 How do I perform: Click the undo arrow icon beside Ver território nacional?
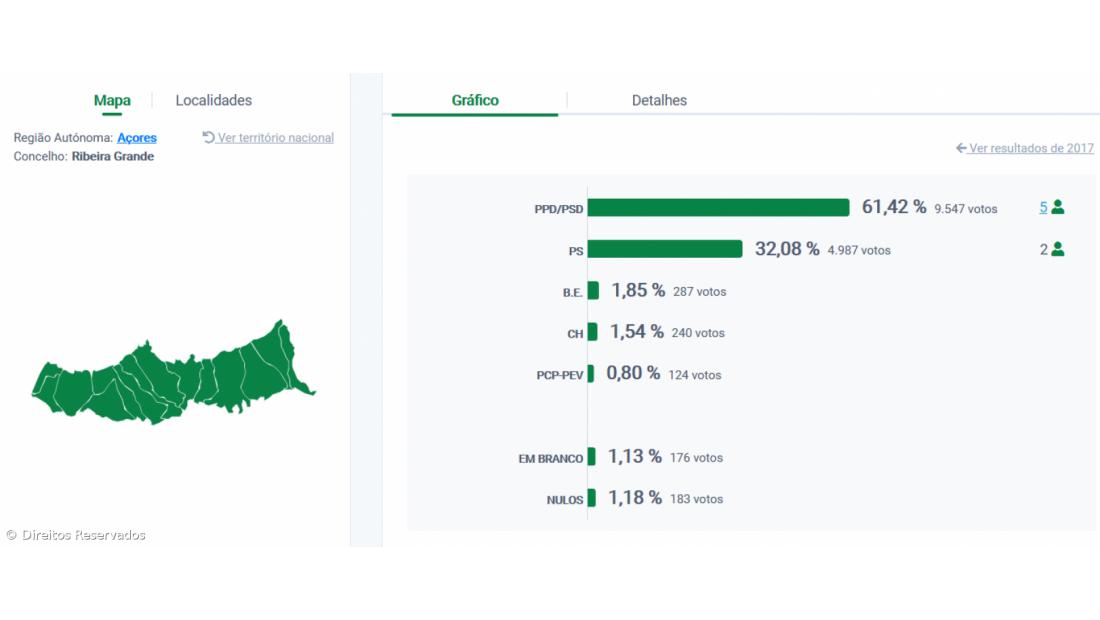click(x=208, y=137)
